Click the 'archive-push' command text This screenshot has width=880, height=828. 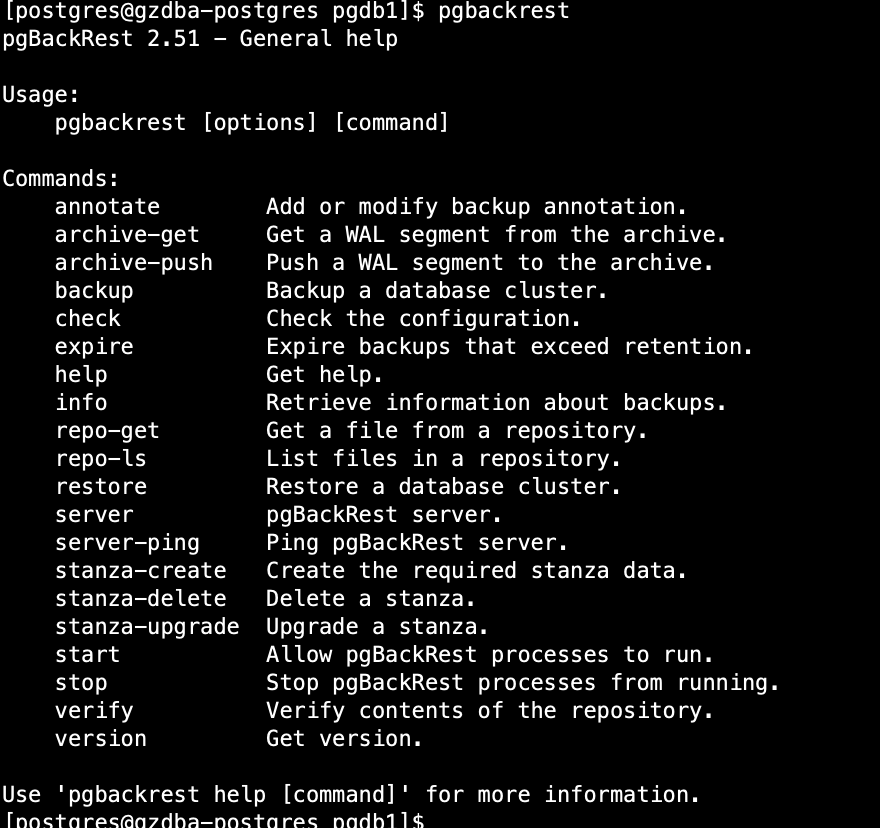pos(133,263)
